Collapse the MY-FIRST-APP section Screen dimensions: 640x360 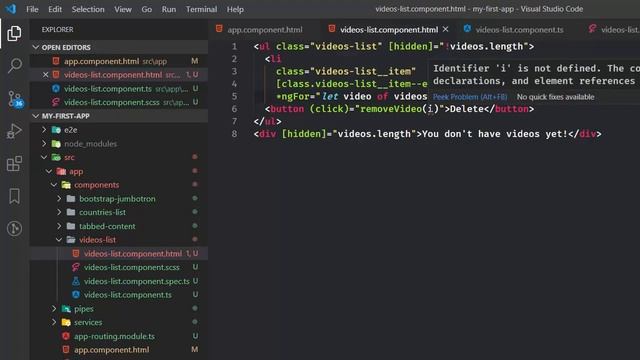(36, 116)
